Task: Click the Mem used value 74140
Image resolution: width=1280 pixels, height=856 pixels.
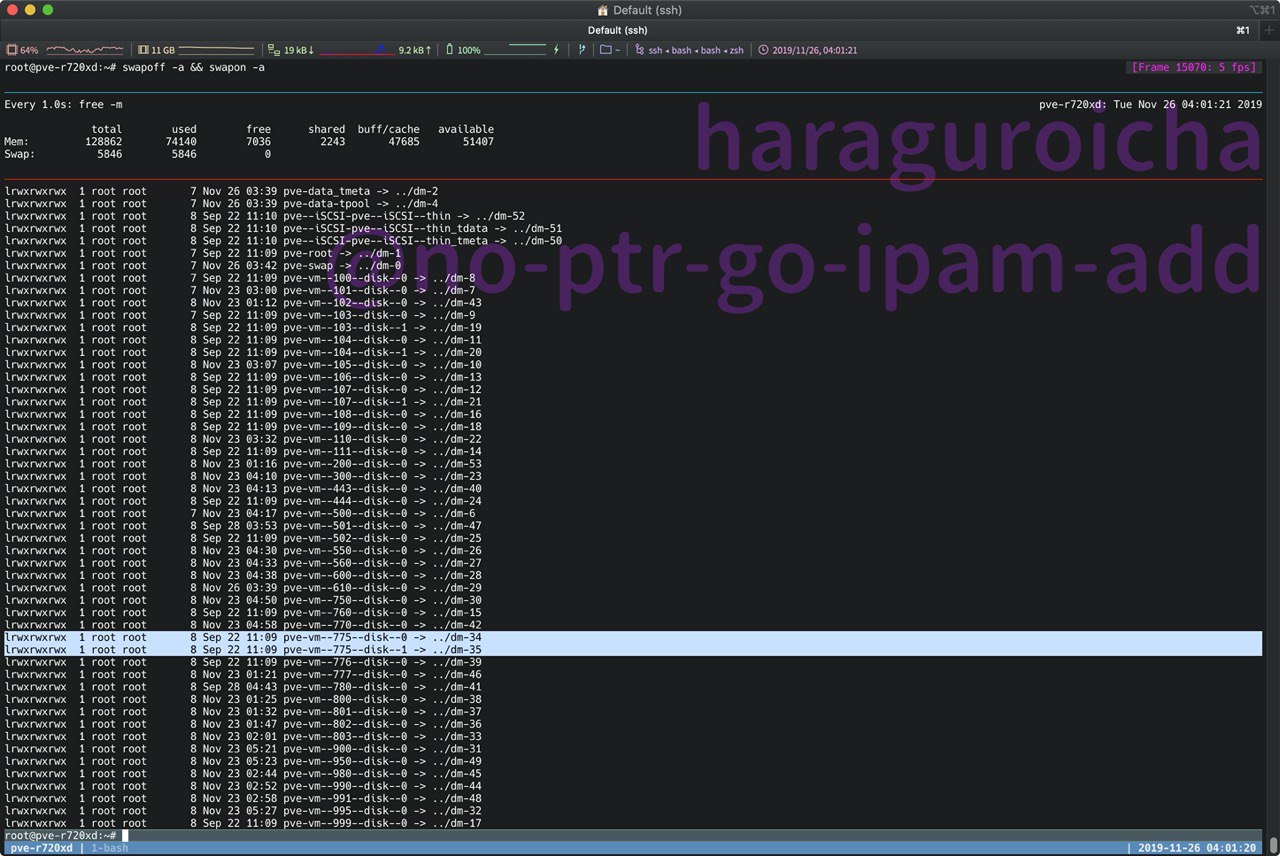Action: (x=179, y=142)
